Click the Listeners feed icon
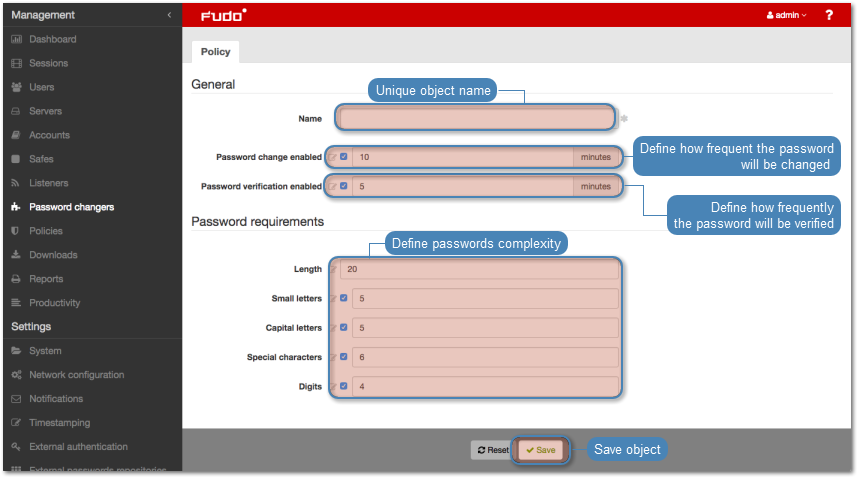859x479 pixels. pos(15,183)
